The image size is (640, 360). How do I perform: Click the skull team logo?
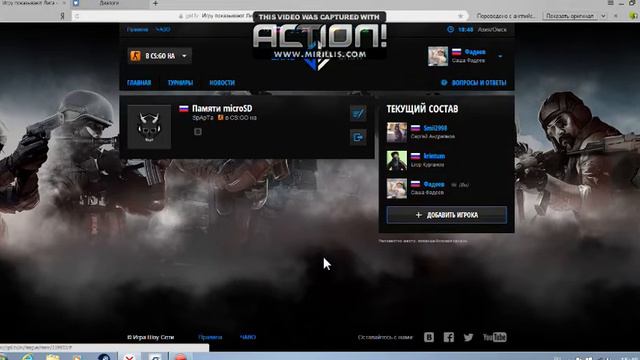149,127
